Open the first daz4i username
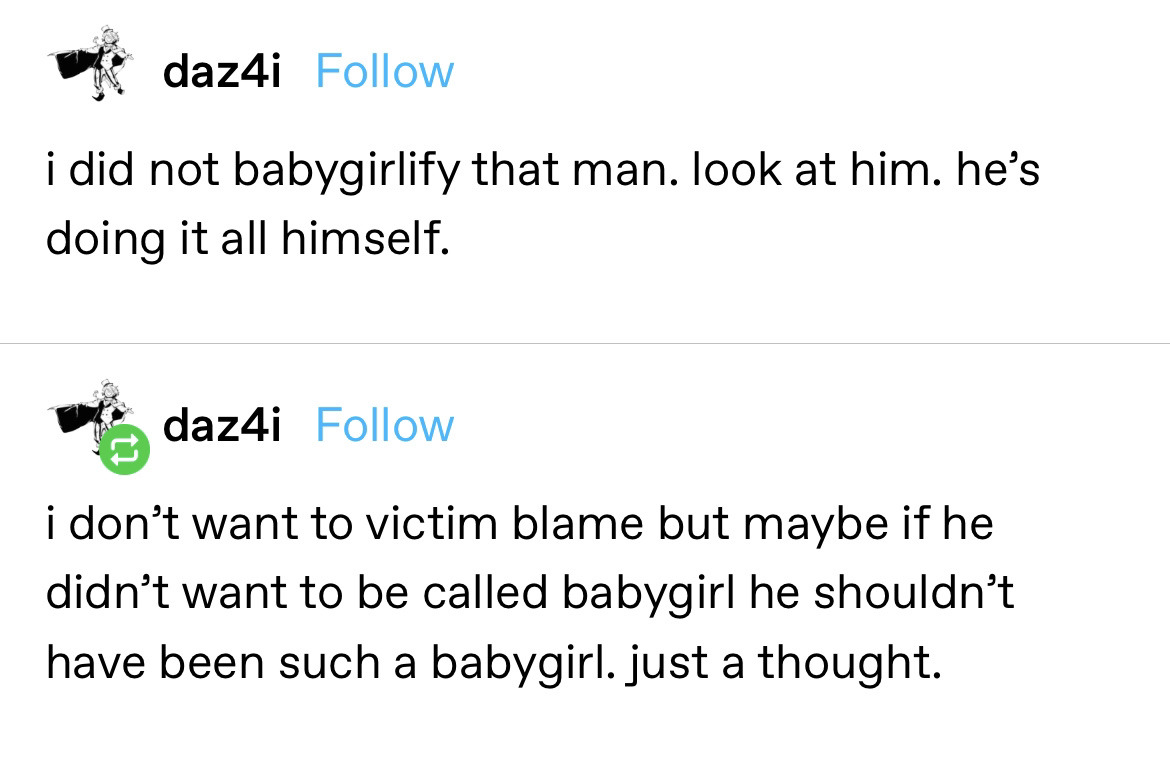 (x=222, y=72)
